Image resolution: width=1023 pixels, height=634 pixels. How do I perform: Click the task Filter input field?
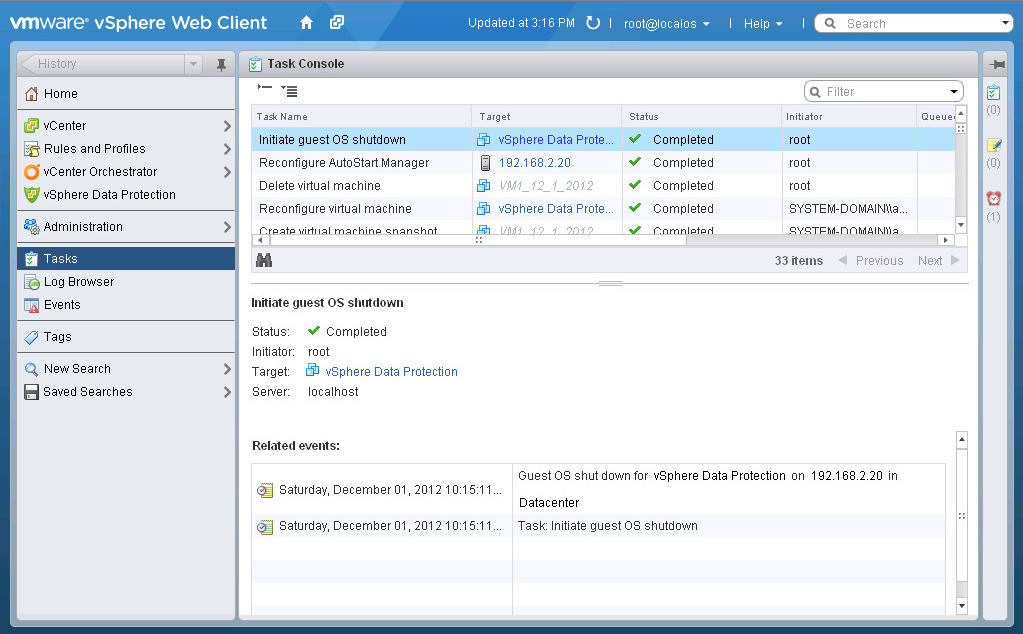pos(885,92)
